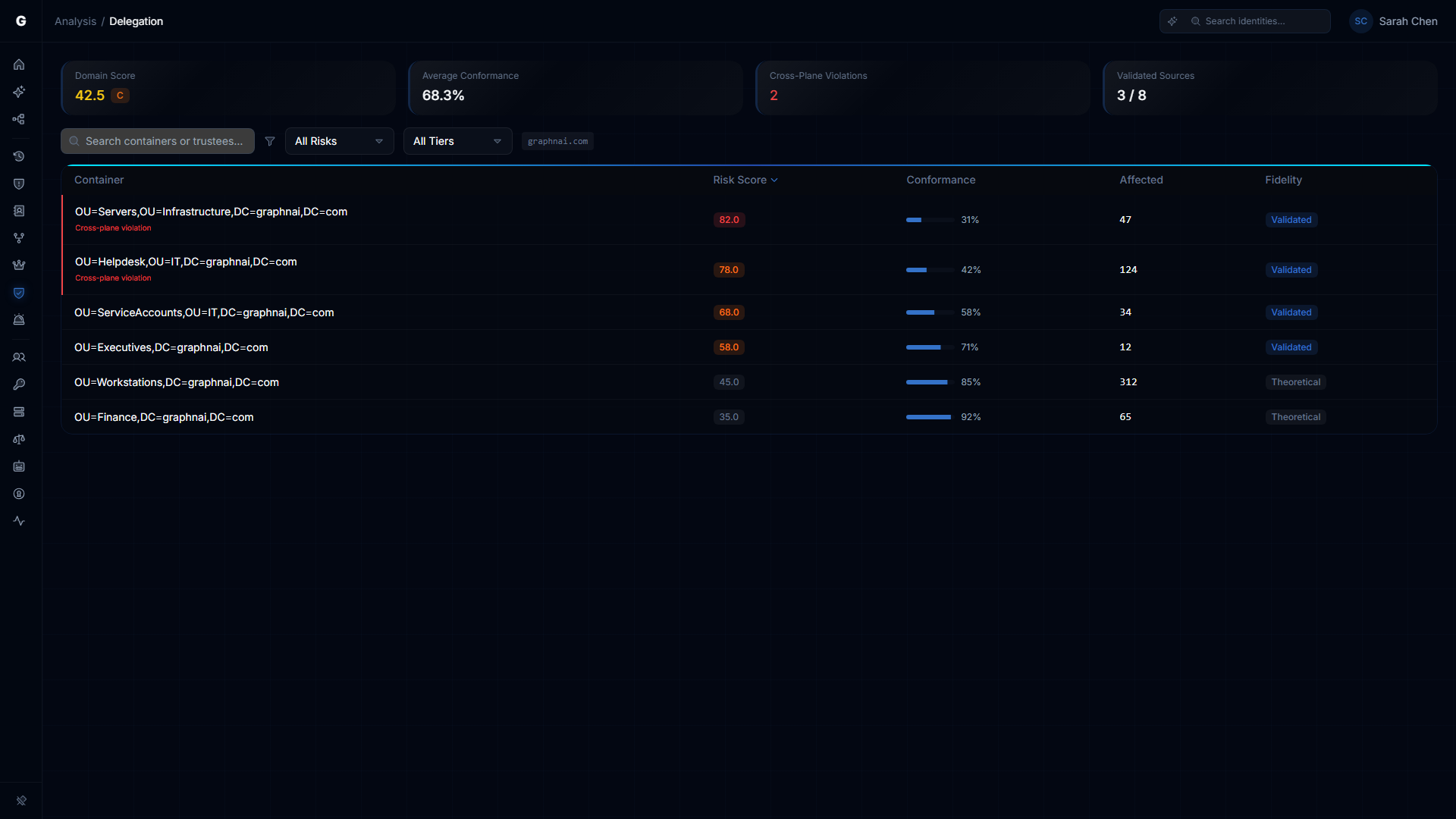Select the crown tier icon in sidebar
Screen dimensions: 1456x819
[x=19, y=265]
